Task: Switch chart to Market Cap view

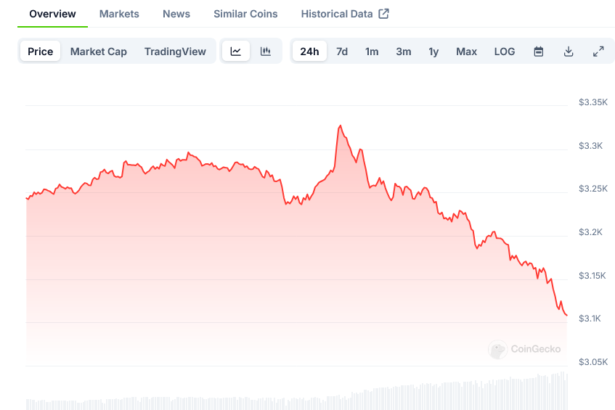Action: tap(98, 51)
